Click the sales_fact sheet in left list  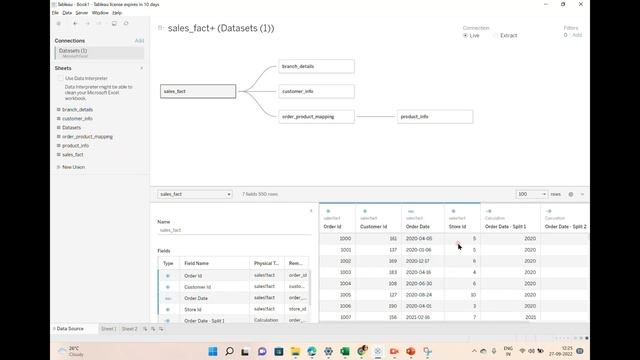(x=73, y=155)
